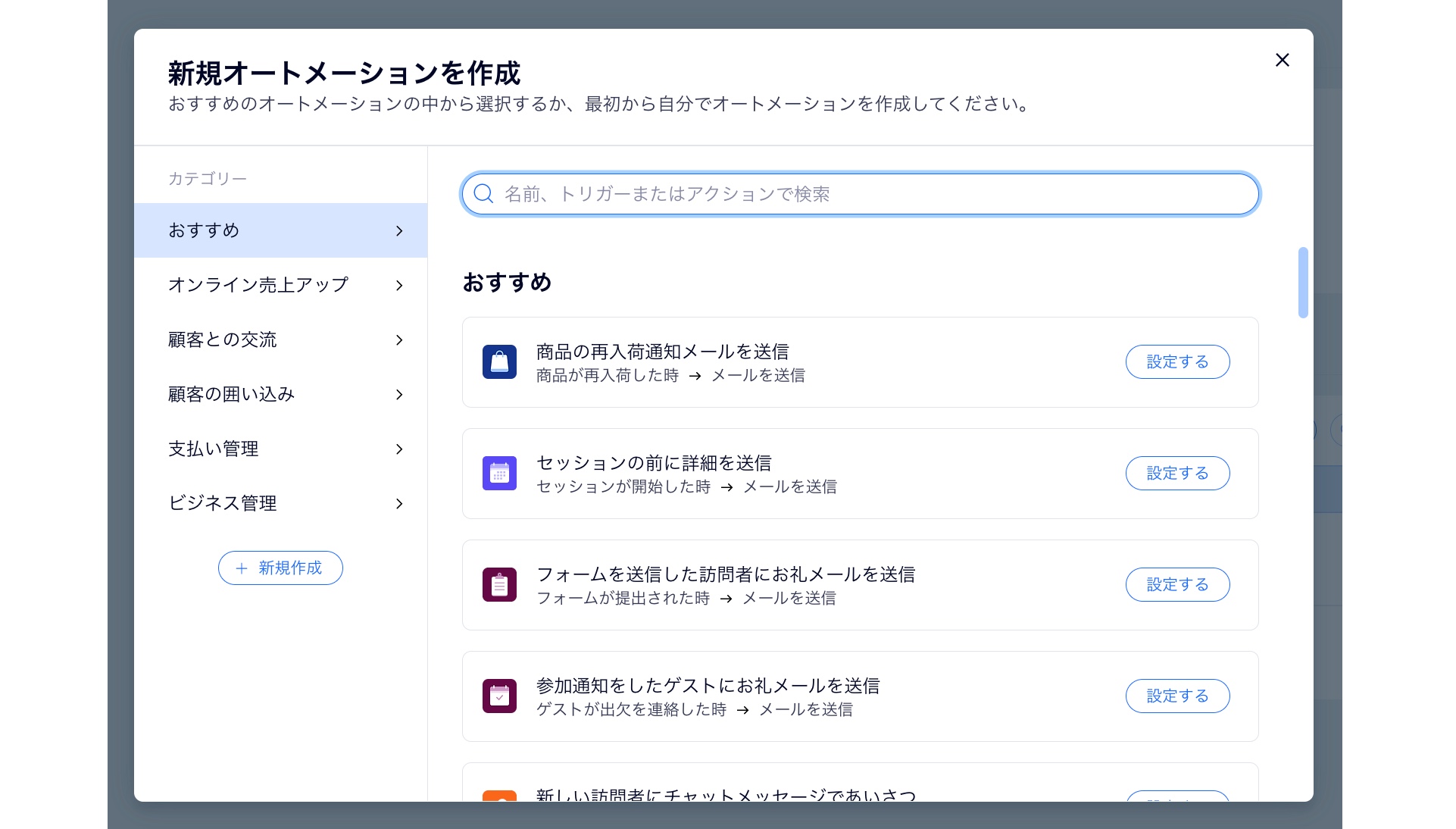Screen dimensions: 1456x829
Task: Expand the 支払い管理 chevron
Action: tap(399, 449)
